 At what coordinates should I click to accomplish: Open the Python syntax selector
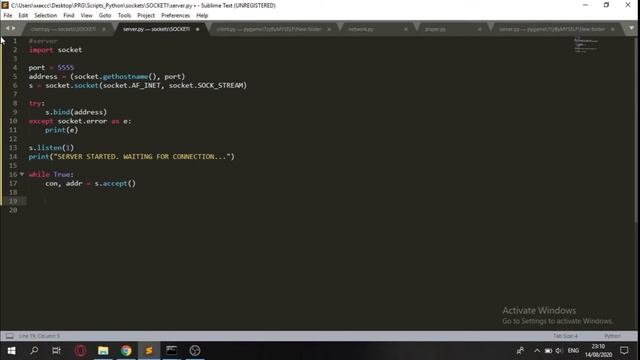point(612,336)
